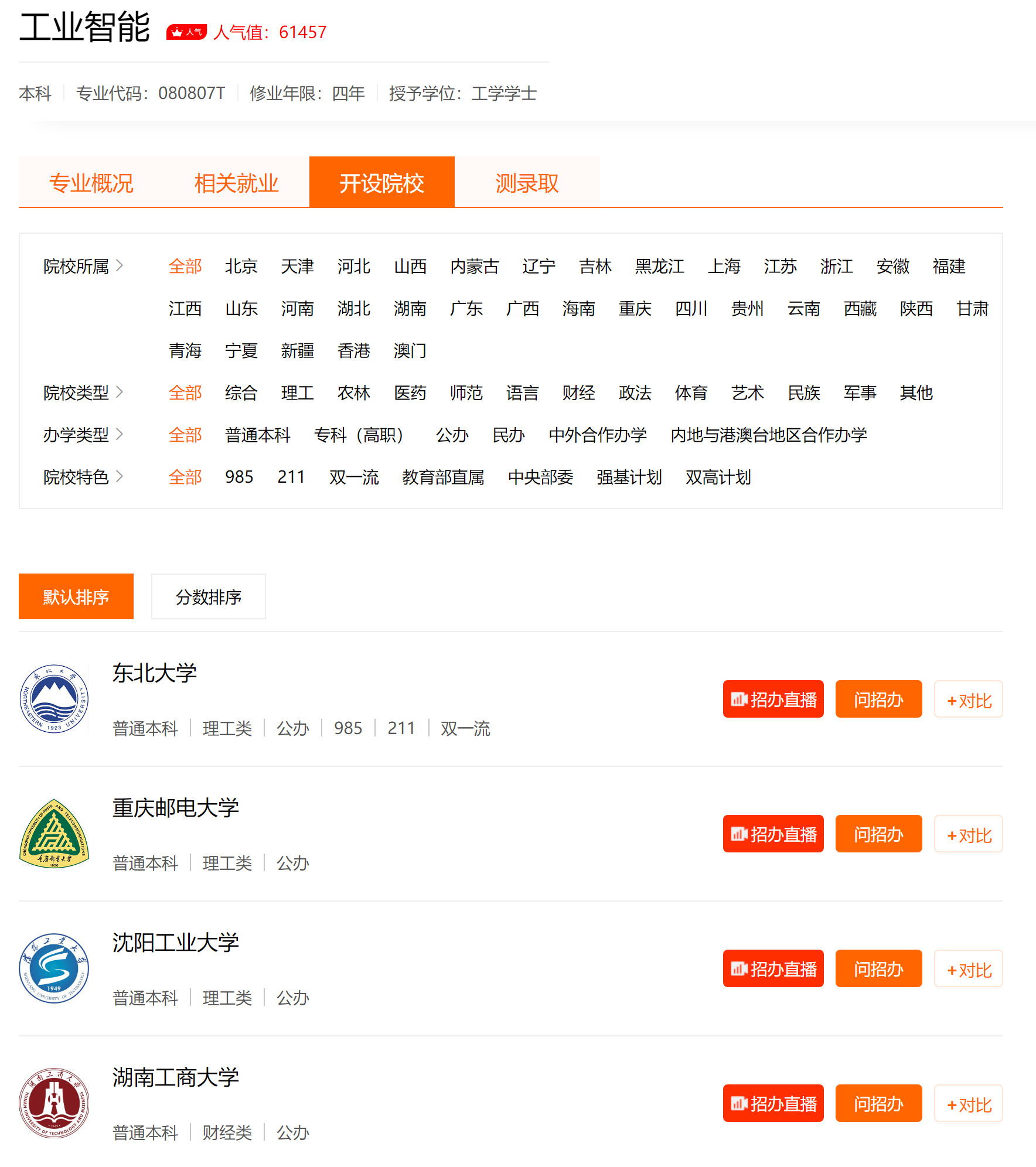
Task: Add 重庆邮电大学 to 对比
Action: [969, 834]
